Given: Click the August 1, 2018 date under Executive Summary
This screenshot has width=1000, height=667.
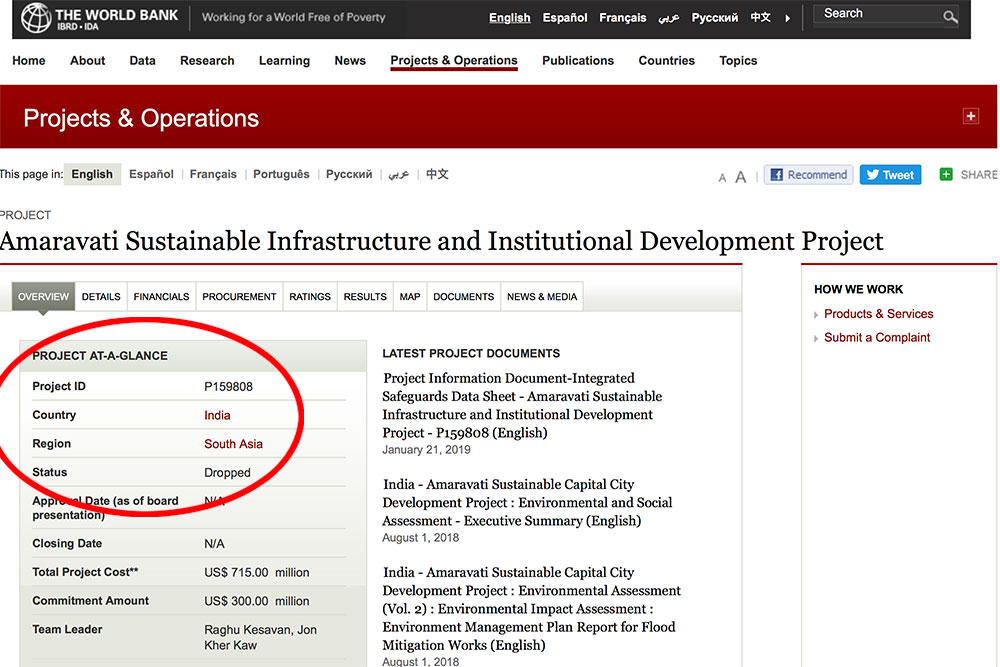Looking at the screenshot, I should pos(420,538).
